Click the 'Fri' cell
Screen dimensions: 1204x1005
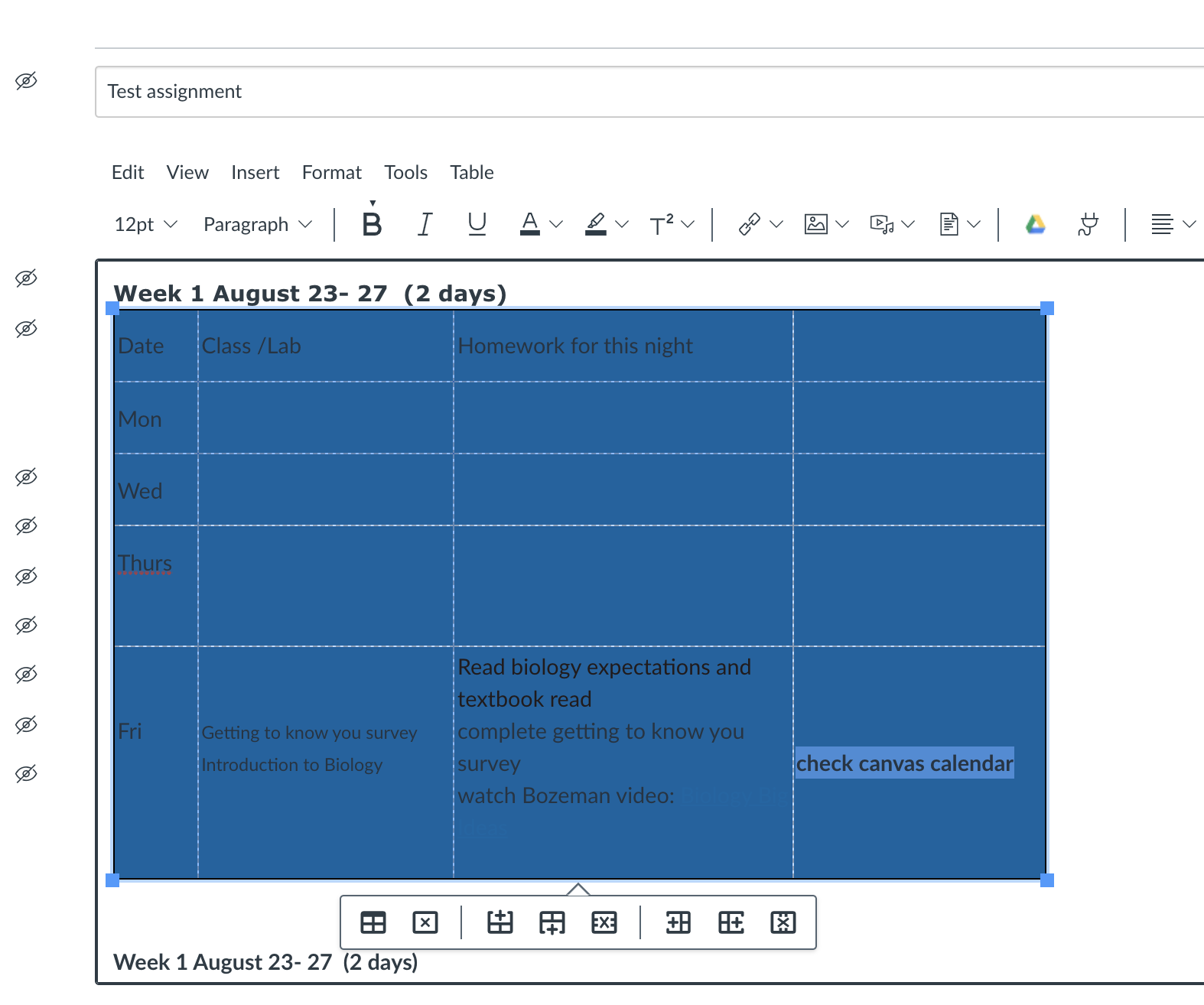tap(156, 763)
